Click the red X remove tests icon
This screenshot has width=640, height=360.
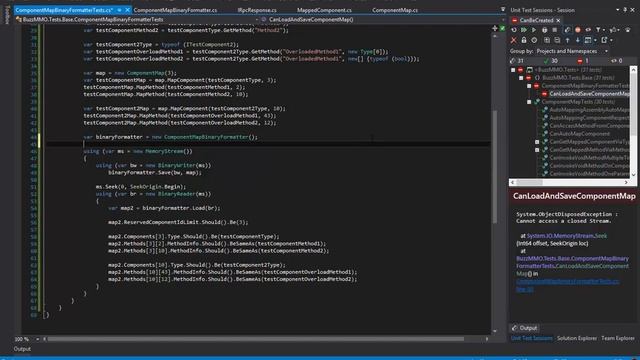(513, 40)
